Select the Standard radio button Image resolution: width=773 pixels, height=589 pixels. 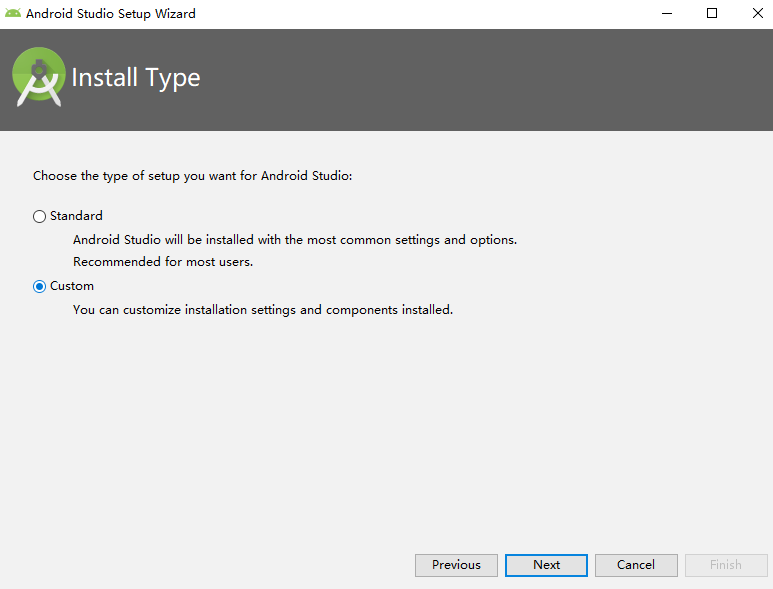(40, 216)
